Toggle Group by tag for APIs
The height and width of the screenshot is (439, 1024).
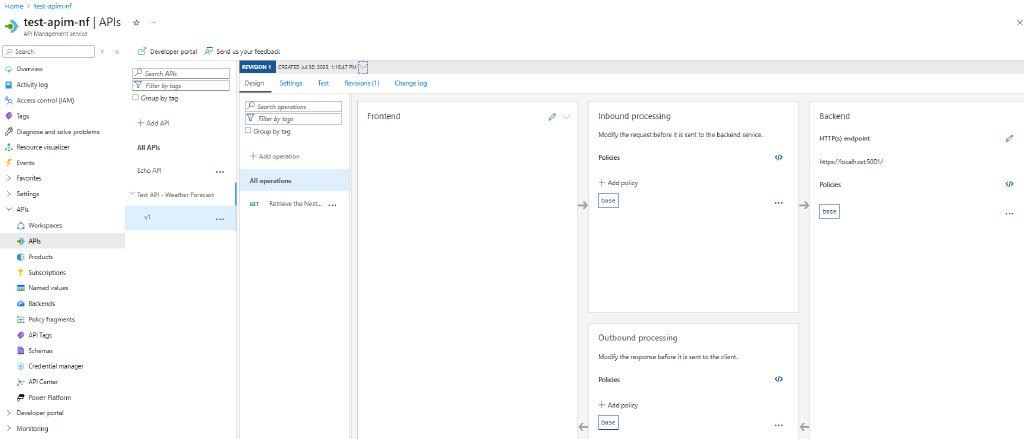135,97
